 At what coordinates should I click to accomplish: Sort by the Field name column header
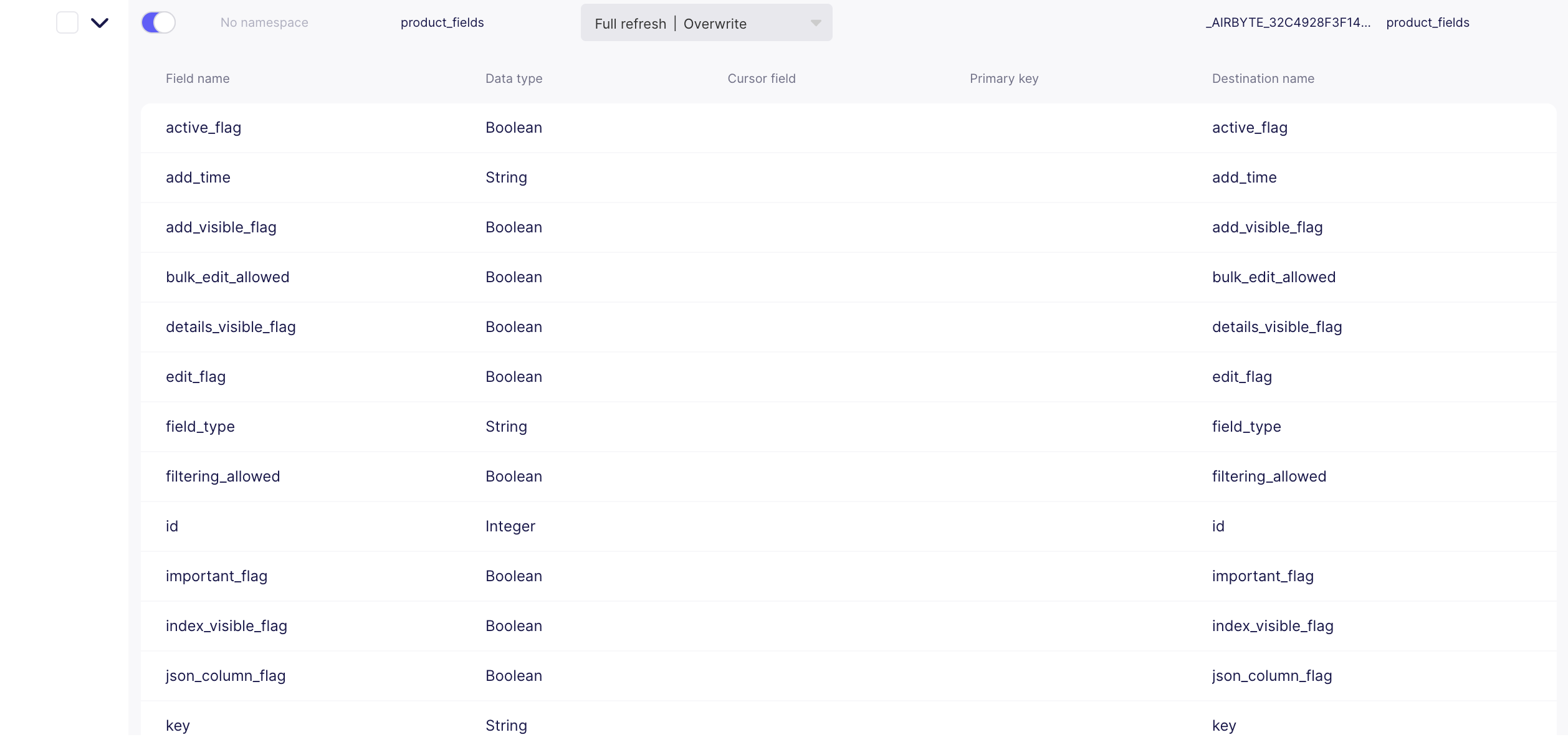197,78
